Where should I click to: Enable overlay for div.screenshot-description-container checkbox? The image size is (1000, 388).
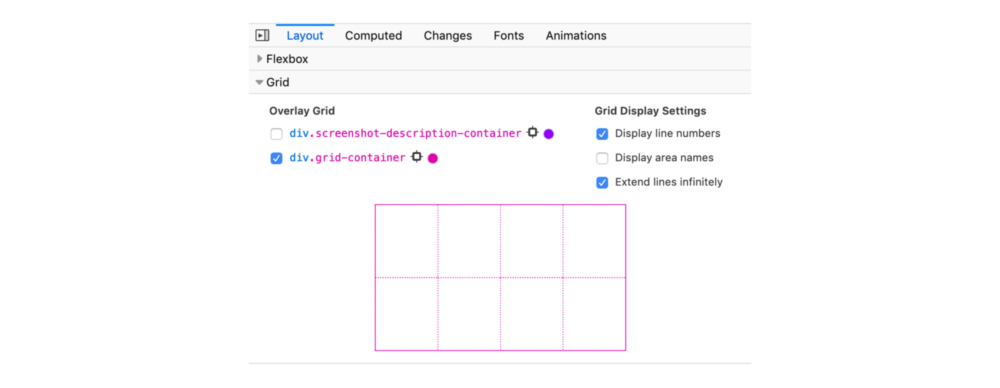click(x=276, y=134)
